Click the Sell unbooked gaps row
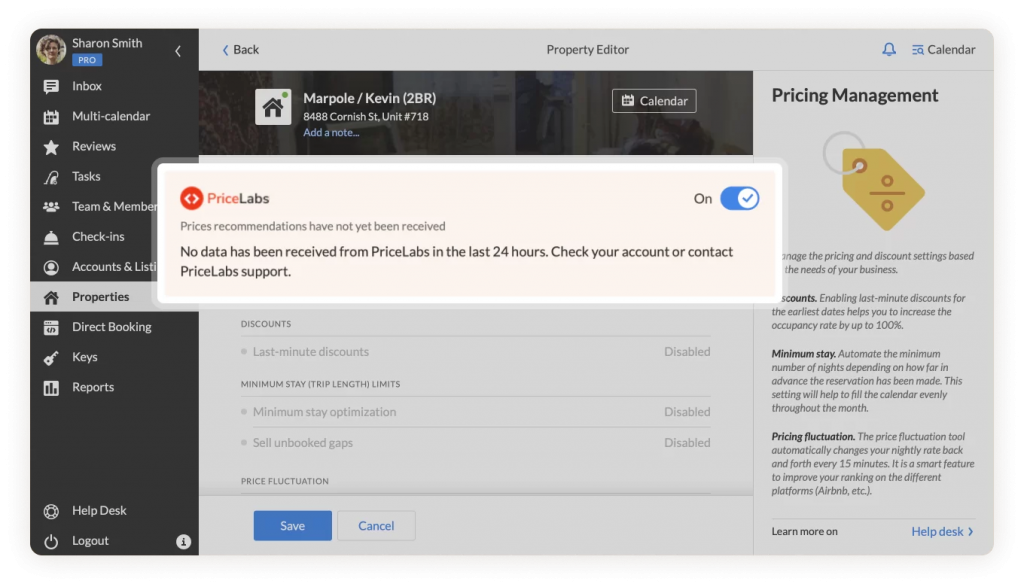This screenshot has width=1024, height=587. [x=475, y=443]
